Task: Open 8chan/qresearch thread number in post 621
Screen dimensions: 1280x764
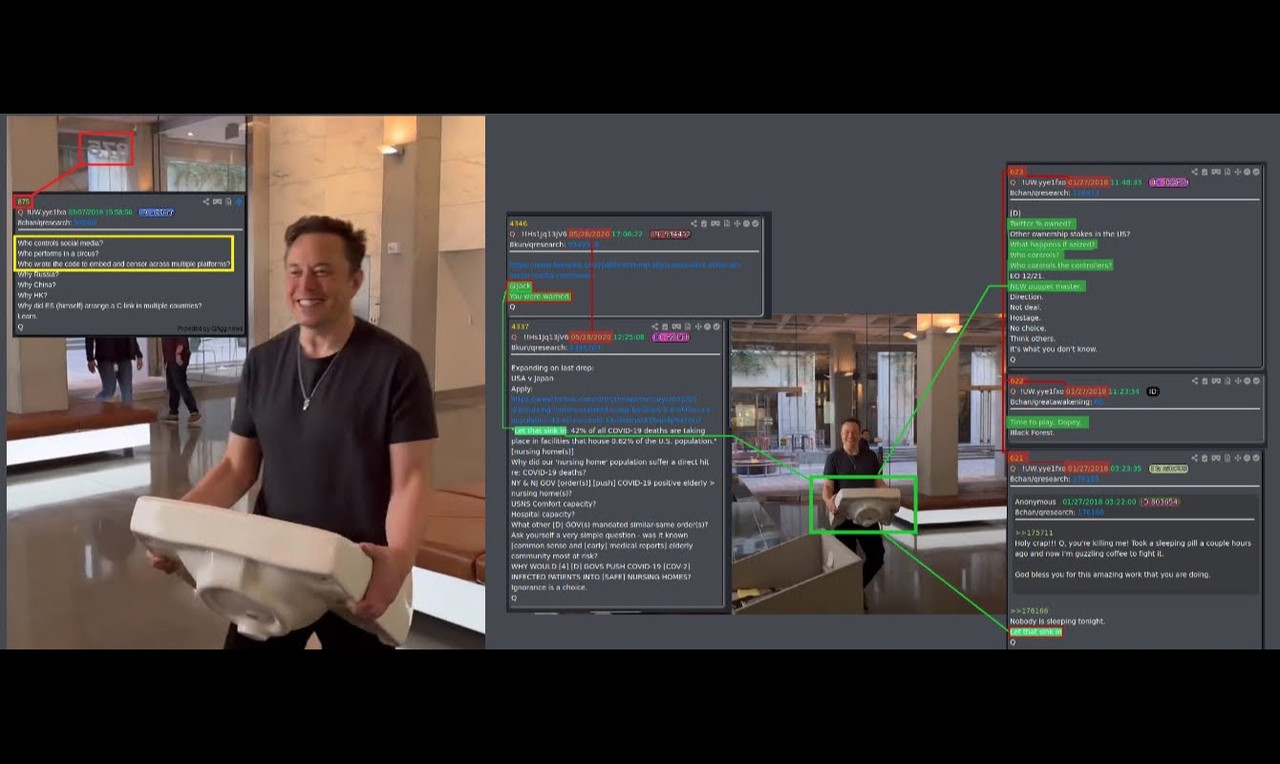Action: 1086,479
